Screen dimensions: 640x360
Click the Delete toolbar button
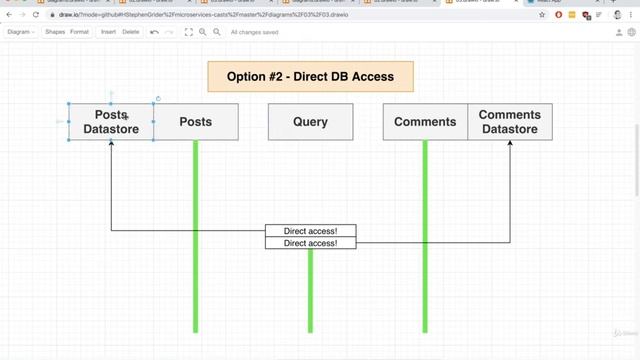point(131,32)
